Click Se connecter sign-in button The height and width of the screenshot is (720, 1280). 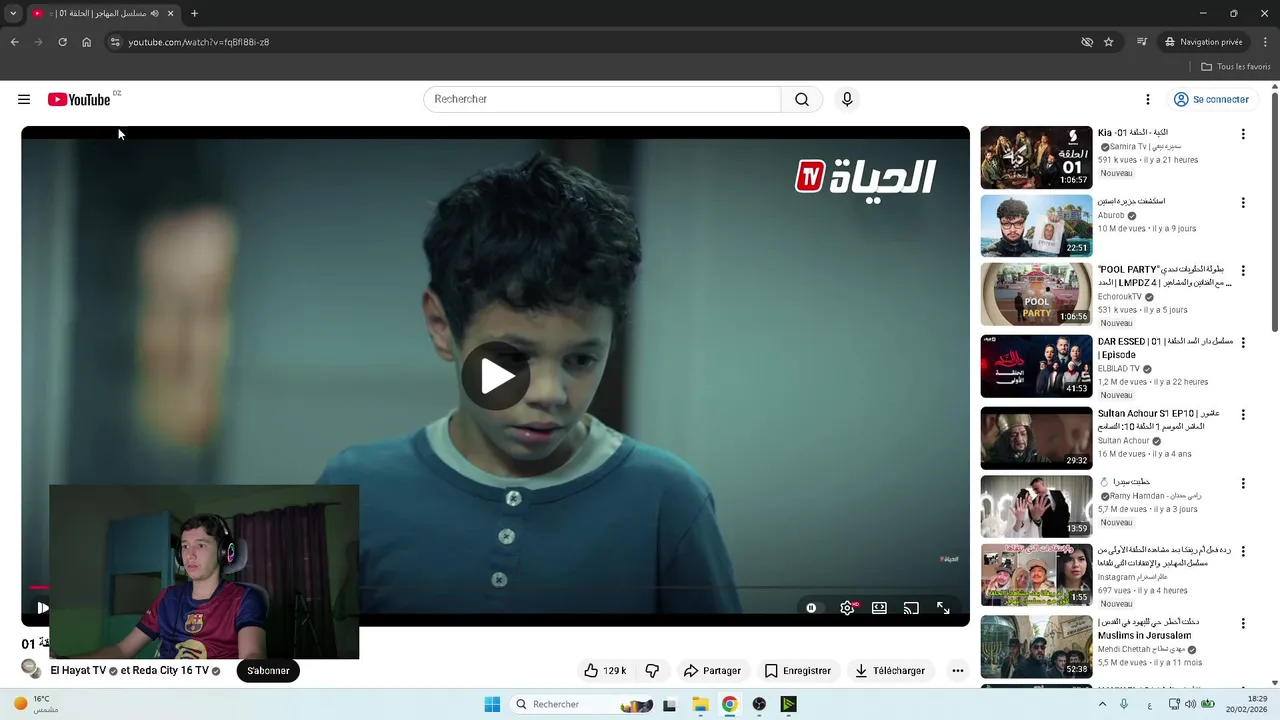pyautogui.click(x=1211, y=99)
